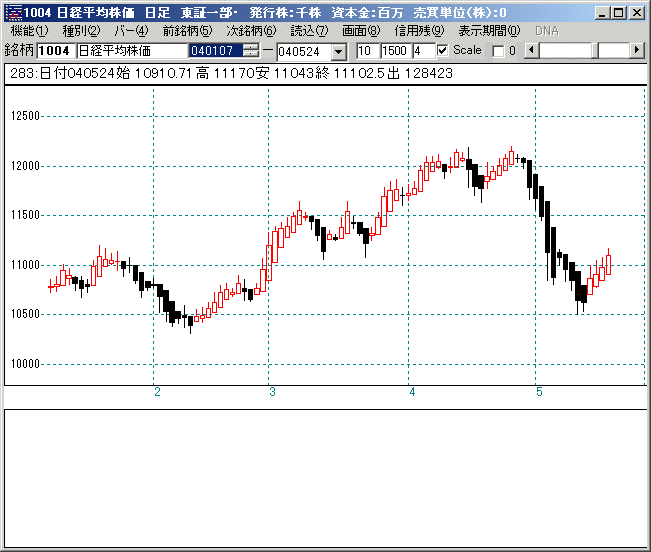This screenshot has width=651, height=552.
Task: Toggle the Scale checkbox
Action: pyautogui.click(x=443, y=51)
